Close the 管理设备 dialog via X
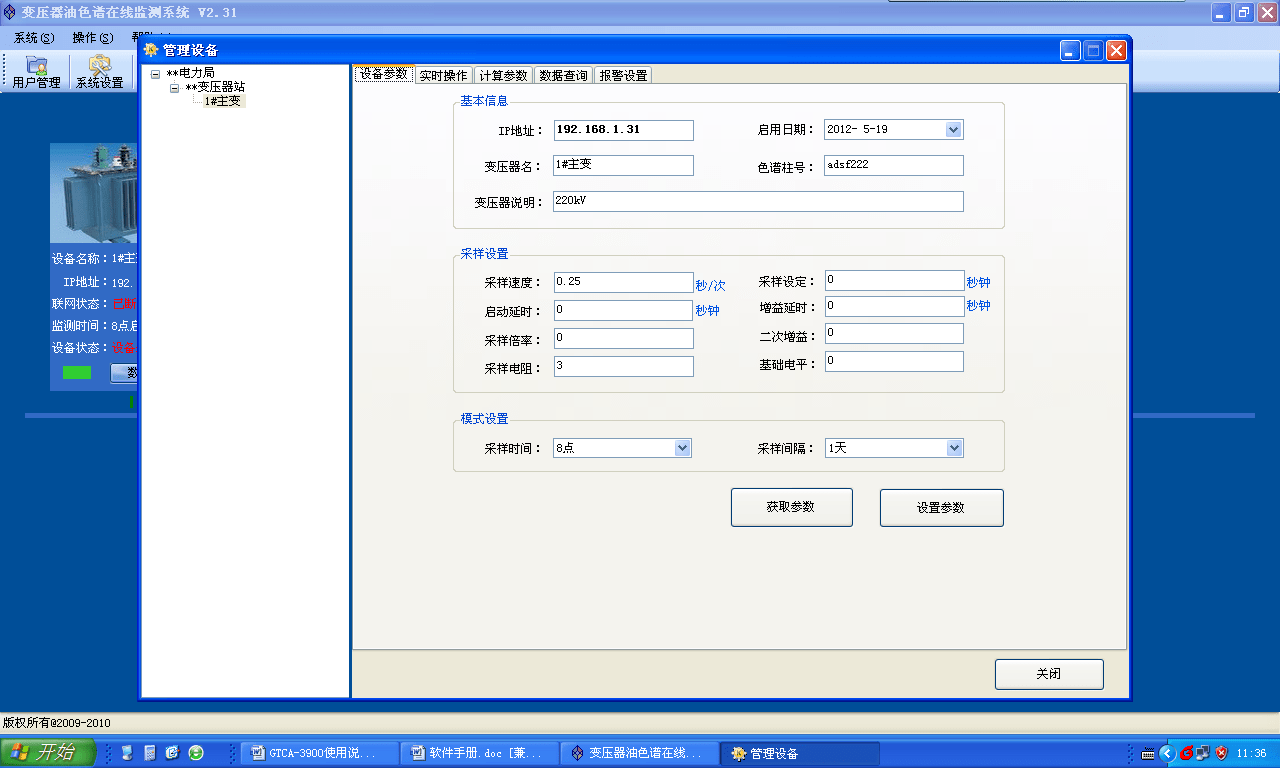This screenshot has height=768, width=1280. pos(1117,51)
